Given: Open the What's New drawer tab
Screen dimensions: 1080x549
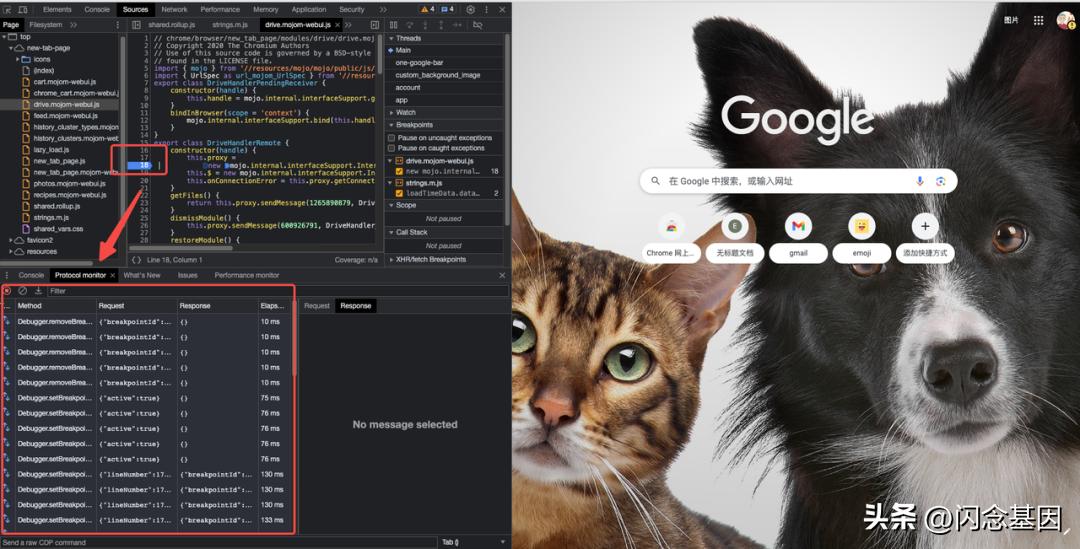Looking at the screenshot, I should 142,275.
